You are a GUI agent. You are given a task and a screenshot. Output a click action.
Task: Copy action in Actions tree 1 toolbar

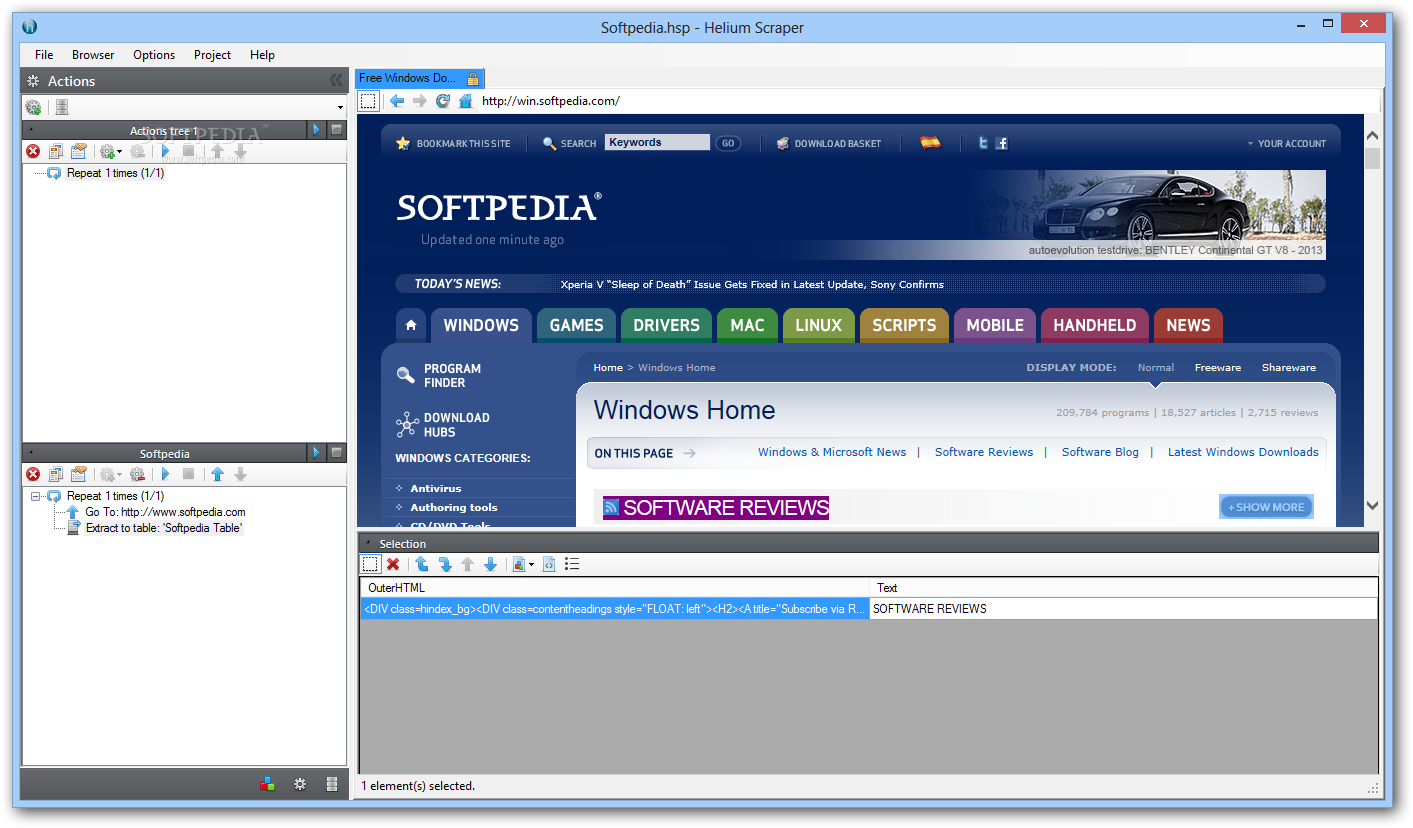click(x=56, y=152)
